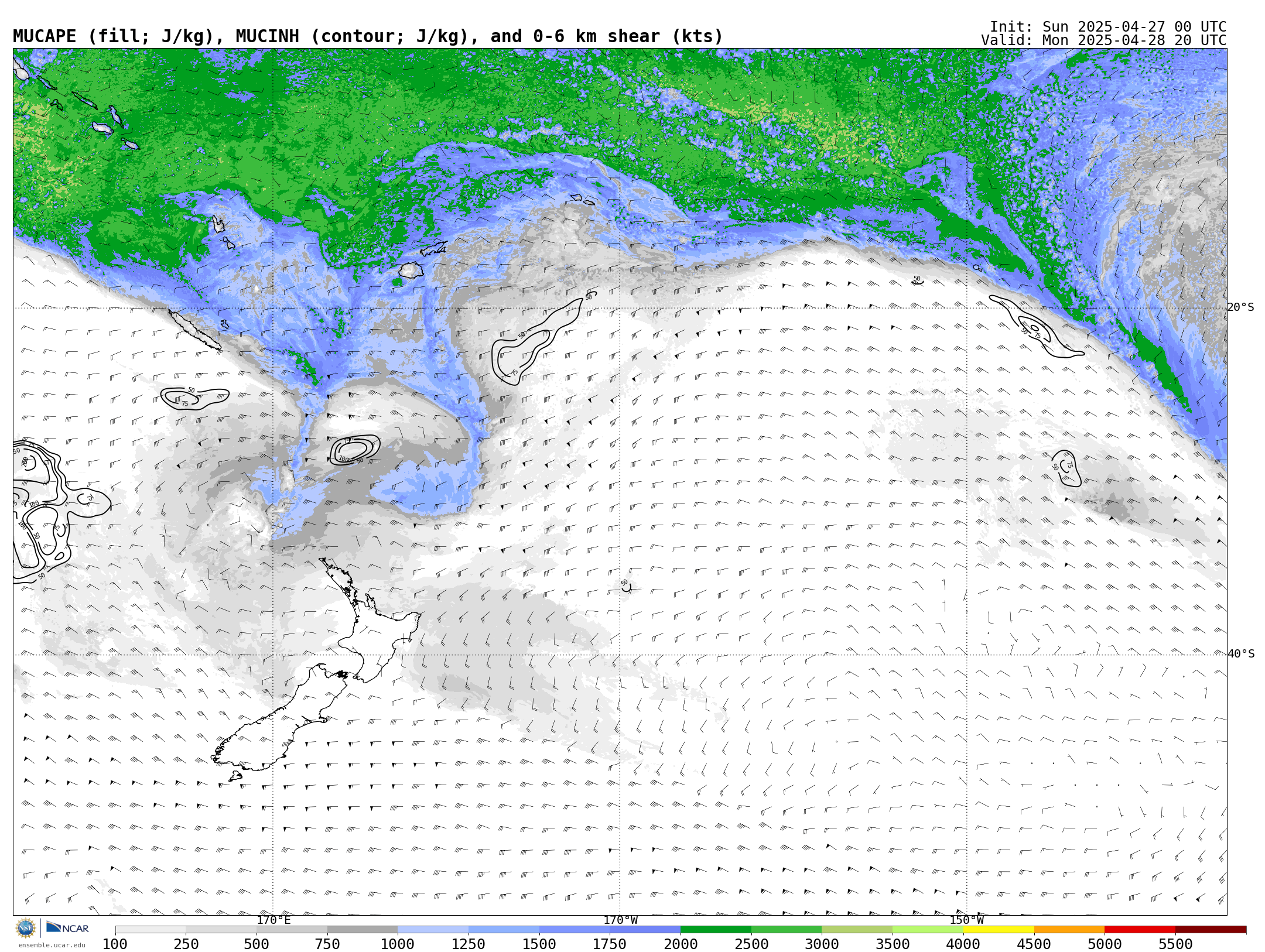Screen dimensions: 1265x952
Task: Click the 170°E longitude label
Action: (273, 920)
